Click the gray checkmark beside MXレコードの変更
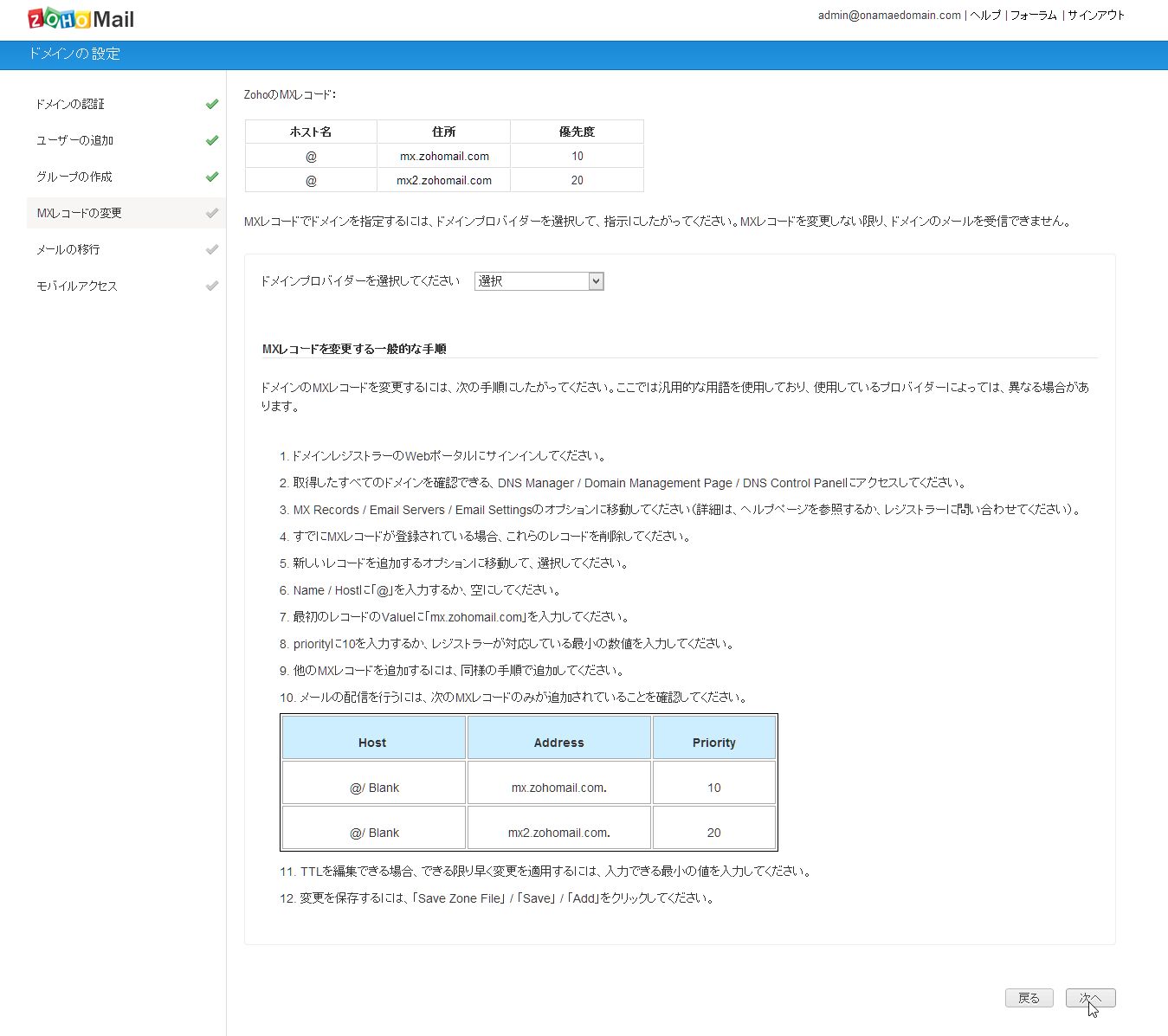The width and height of the screenshot is (1168, 1036). click(x=212, y=213)
